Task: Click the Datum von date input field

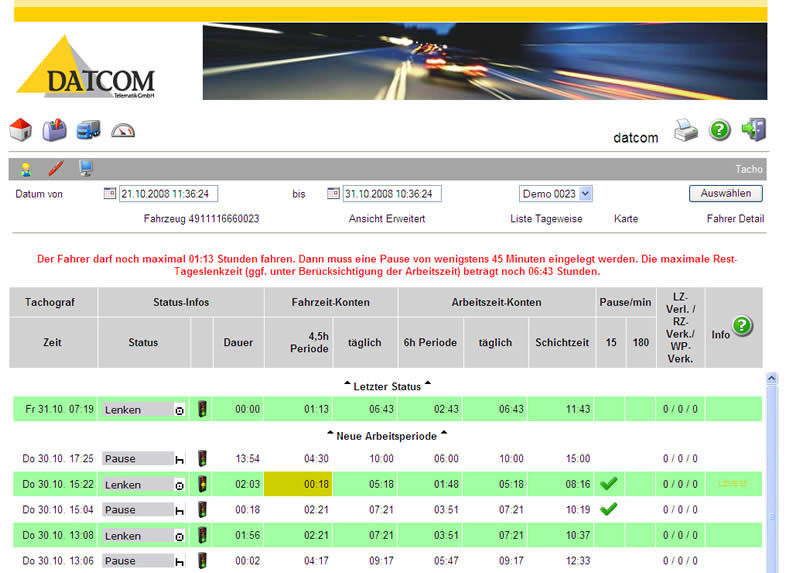Action: [169, 194]
